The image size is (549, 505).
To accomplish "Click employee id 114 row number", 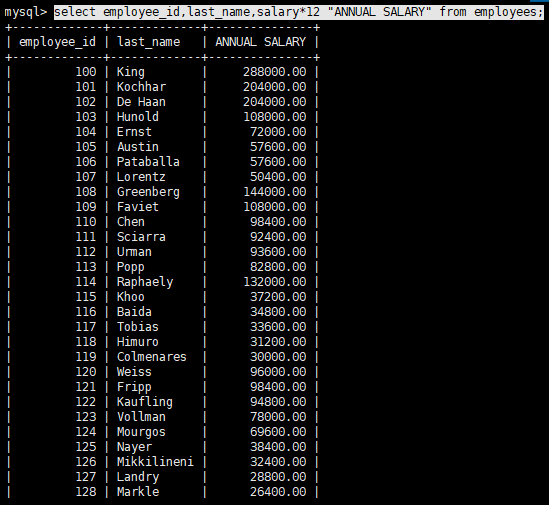I will coord(85,282).
